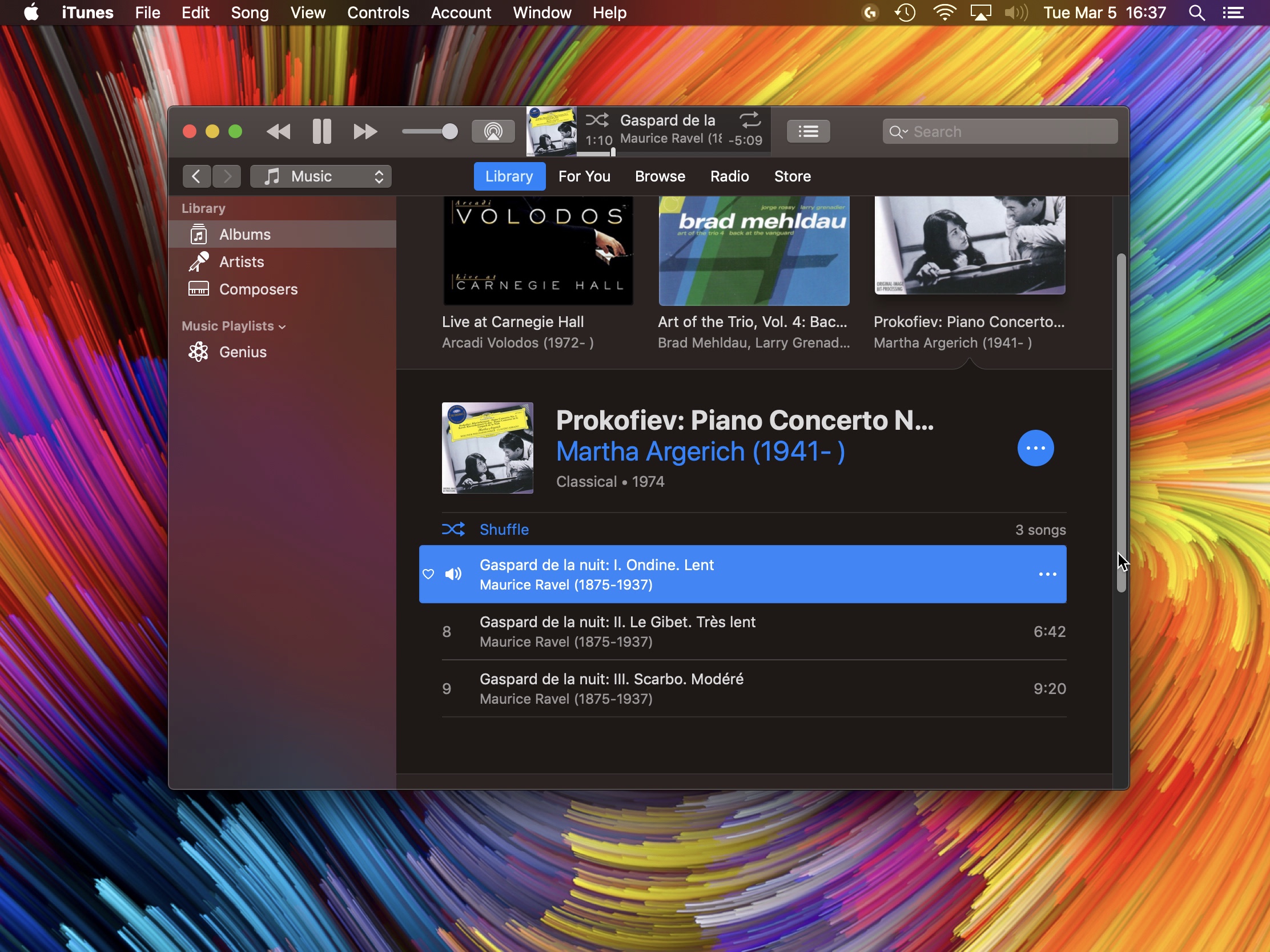Click the AirPlay display menu bar icon
Image resolution: width=1270 pixels, height=952 pixels.
click(980, 13)
